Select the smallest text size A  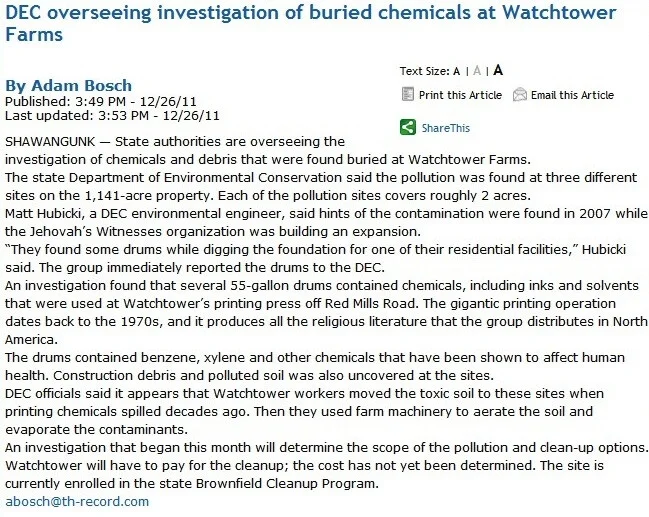457,71
